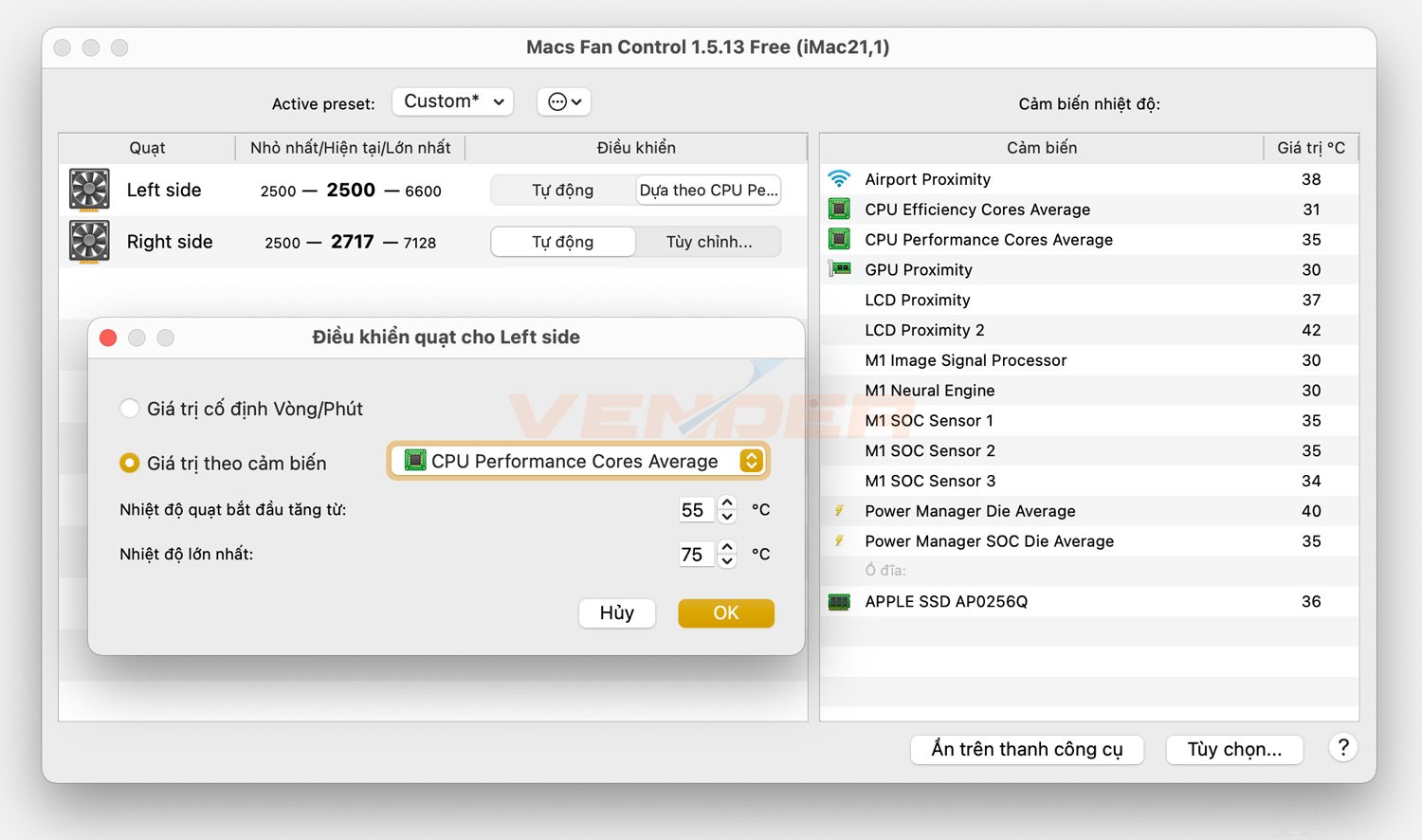Viewport: 1422px width, 840px height.
Task: Set Right side fan to Tự động
Action: pyautogui.click(x=563, y=242)
